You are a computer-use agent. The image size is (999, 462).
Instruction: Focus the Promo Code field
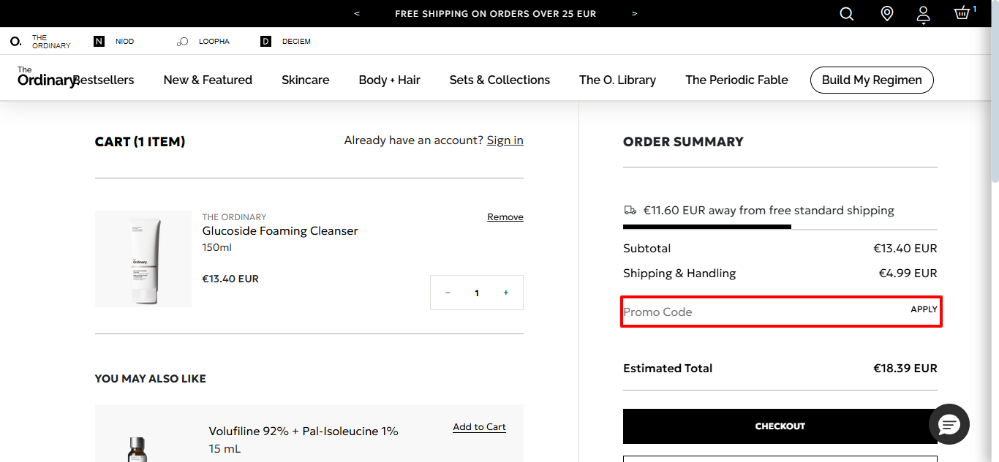pos(761,312)
